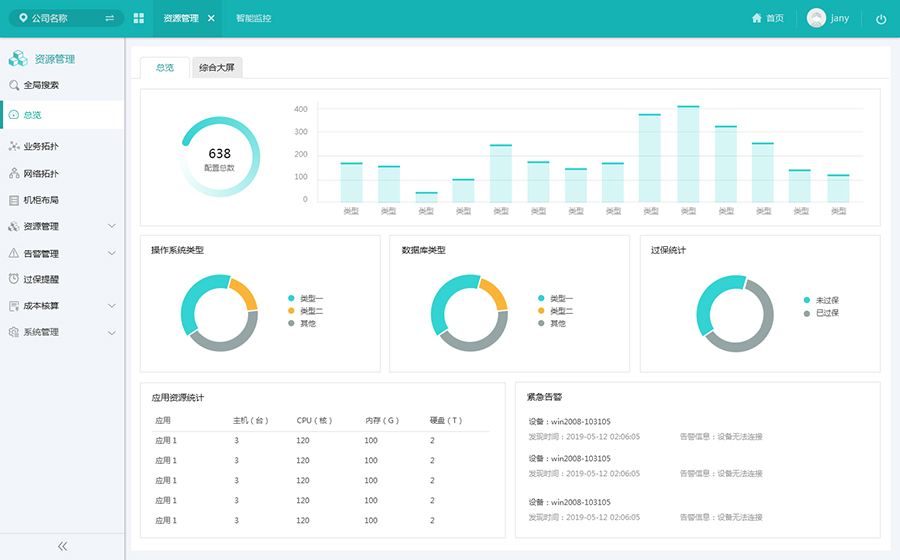Open 网络拓扑 in the sidebar
The height and width of the screenshot is (560, 900).
coord(40,173)
